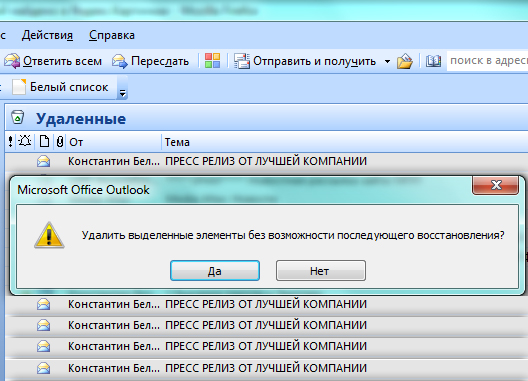
Task: Click the address book search field
Action: (487, 61)
